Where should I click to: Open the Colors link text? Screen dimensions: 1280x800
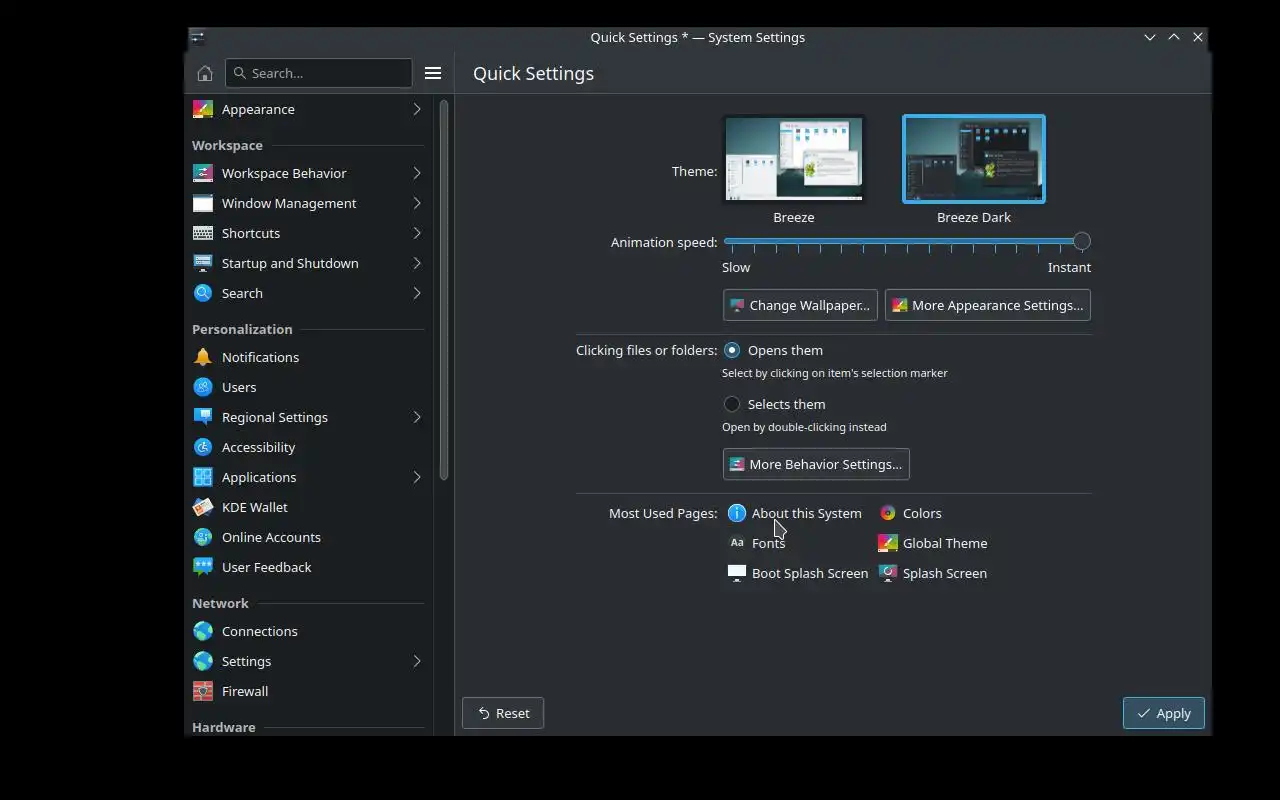tap(922, 513)
